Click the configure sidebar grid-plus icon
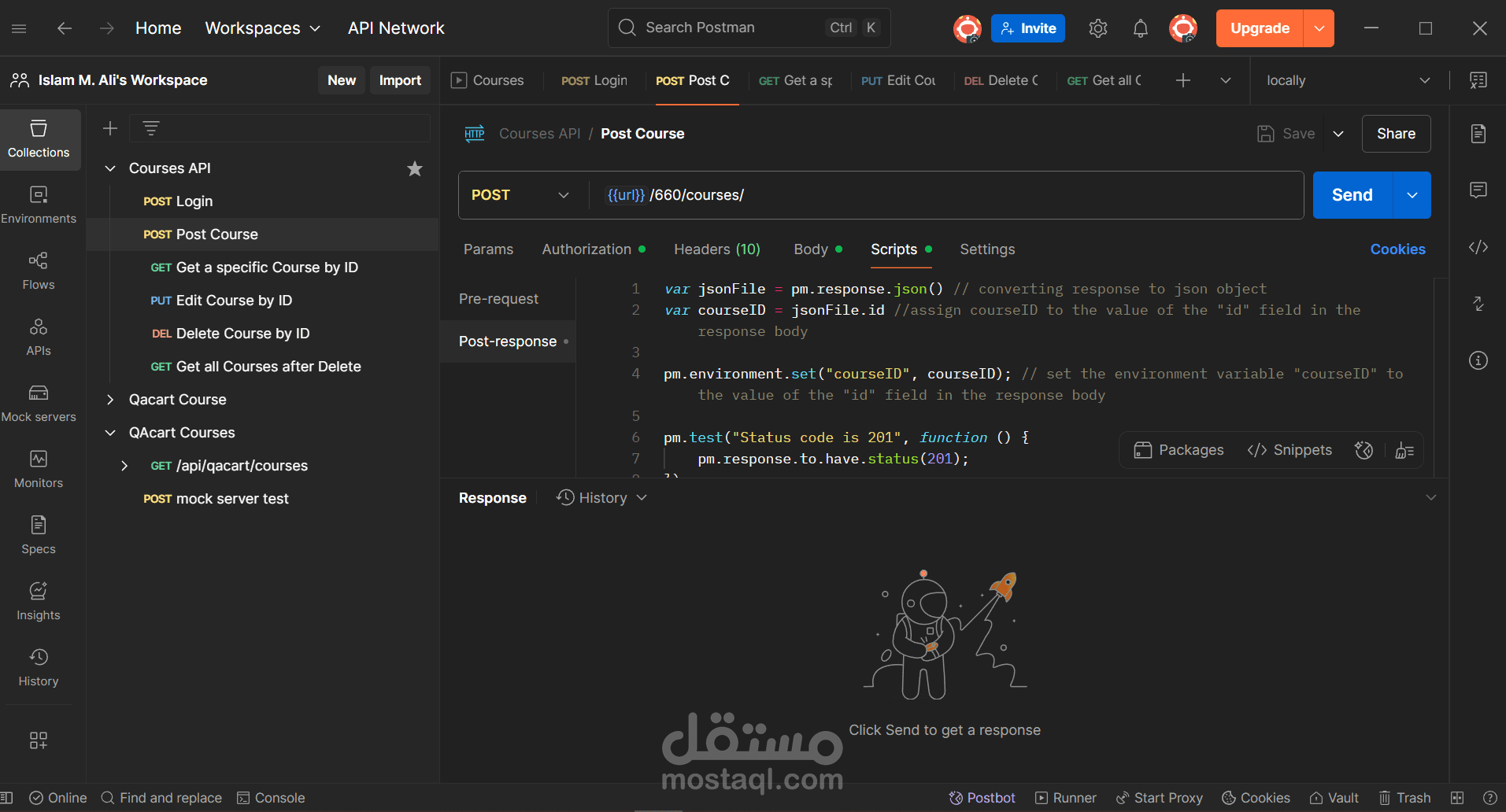This screenshot has height=812, width=1506. click(39, 740)
